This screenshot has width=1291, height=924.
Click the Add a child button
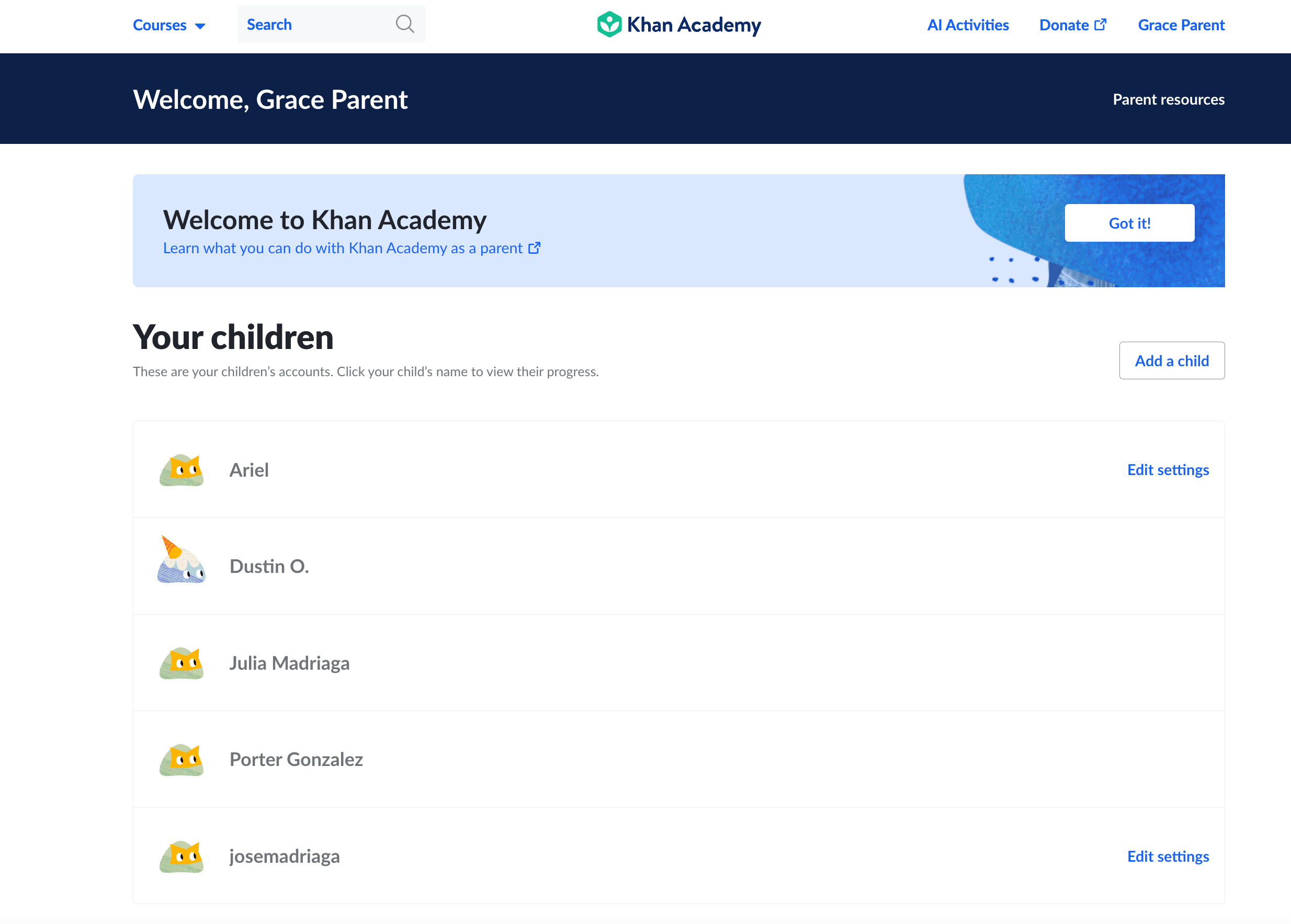click(x=1172, y=360)
